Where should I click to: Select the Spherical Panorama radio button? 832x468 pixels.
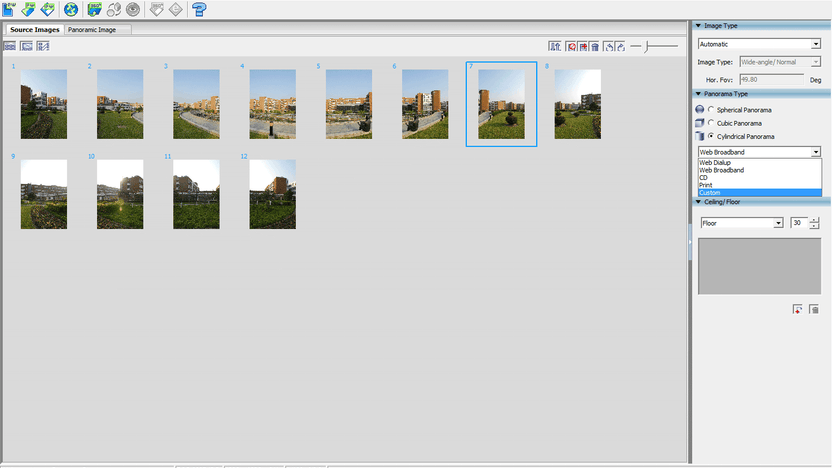[x=711, y=109]
